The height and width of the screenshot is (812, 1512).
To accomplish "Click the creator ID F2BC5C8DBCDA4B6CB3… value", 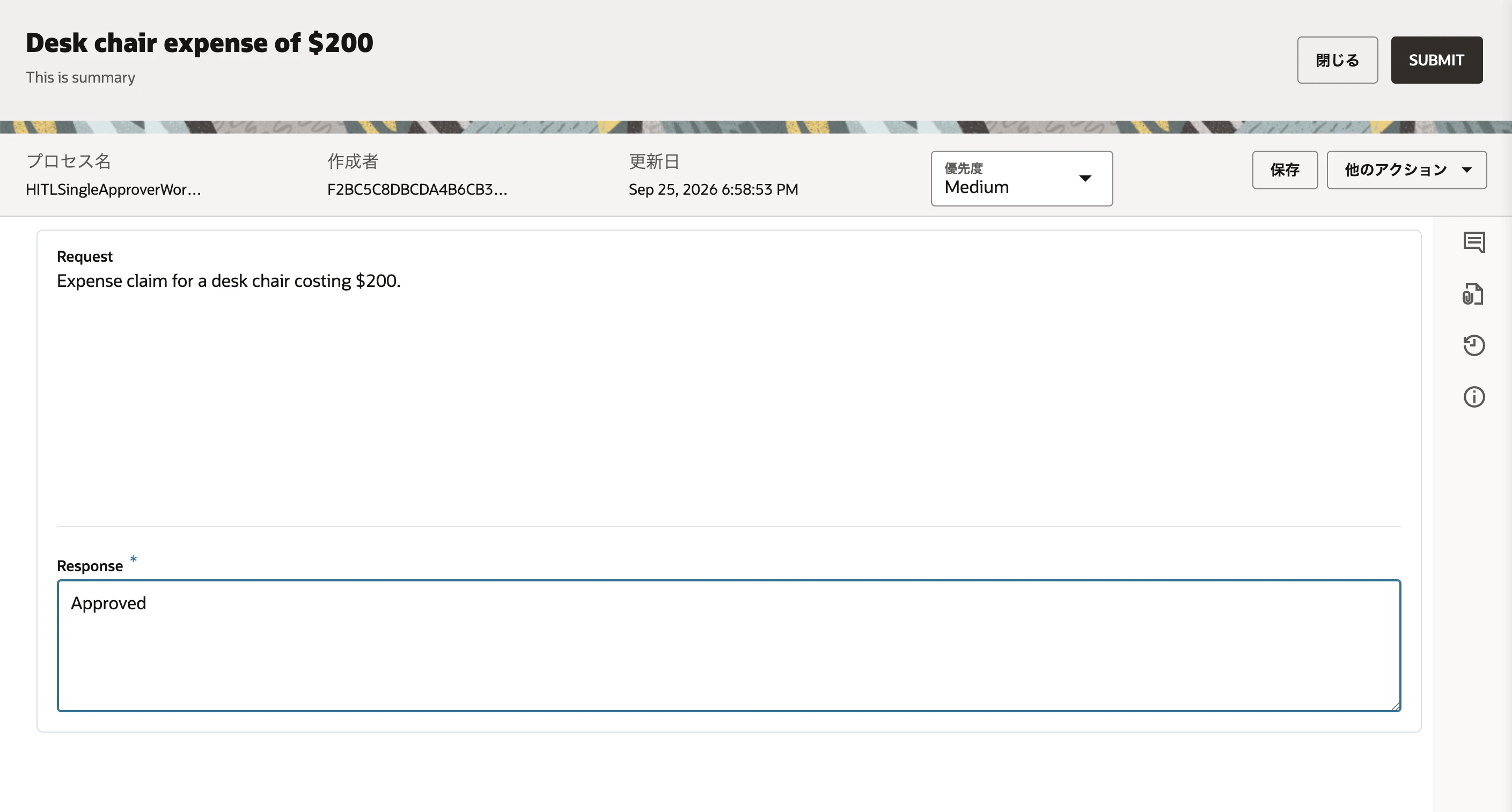I will coord(417,189).
